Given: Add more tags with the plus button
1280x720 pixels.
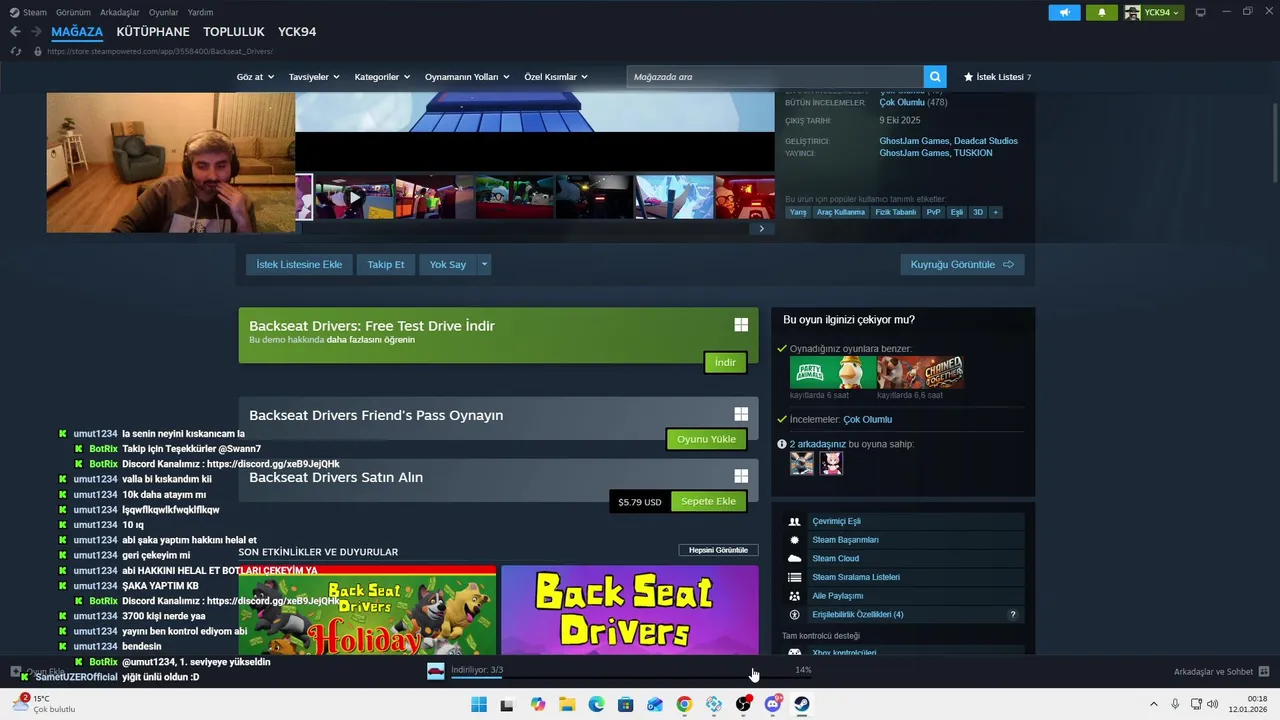Looking at the screenshot, I should click(x=995, y=212).
